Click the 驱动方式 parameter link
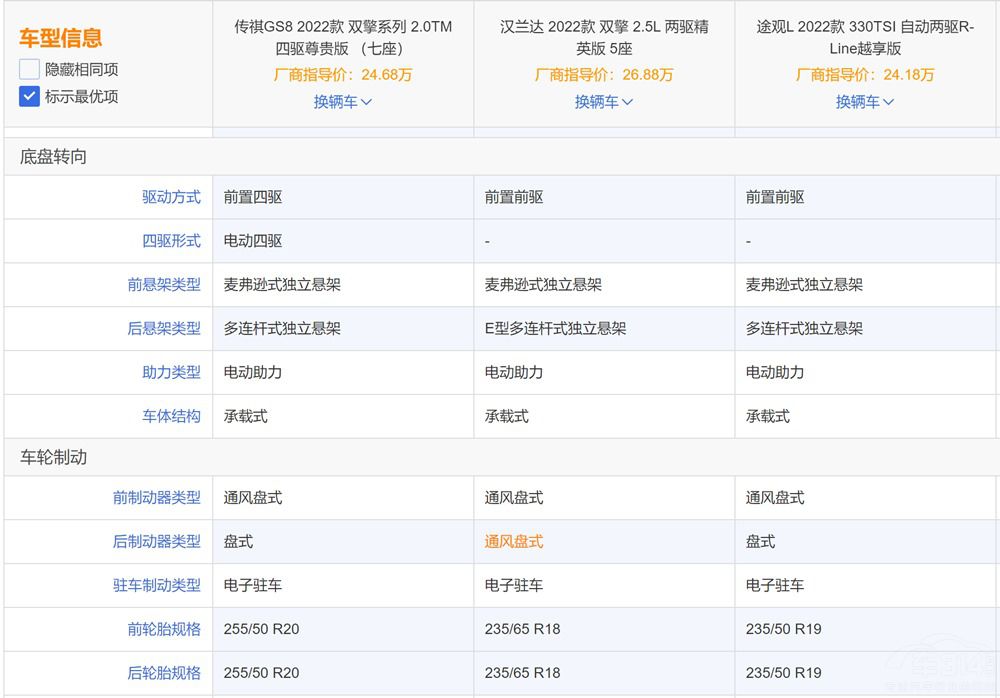Viewport: 1000px width, 698px height. point(171,197)
